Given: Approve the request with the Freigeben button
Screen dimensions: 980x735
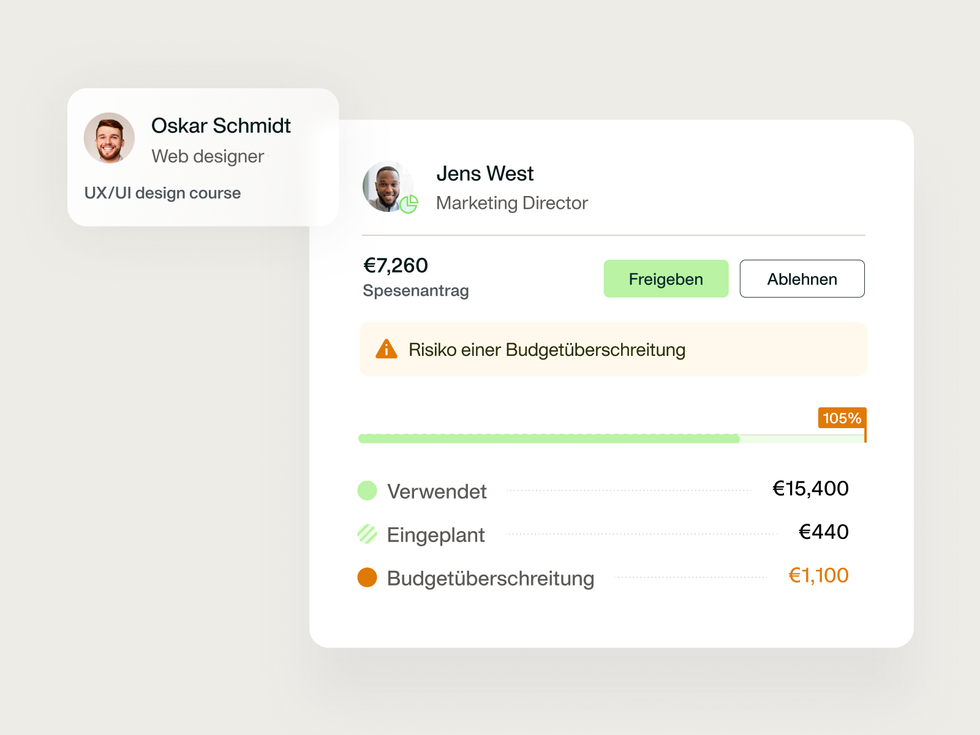Looking at the screenshot, I should coord(666,279).
